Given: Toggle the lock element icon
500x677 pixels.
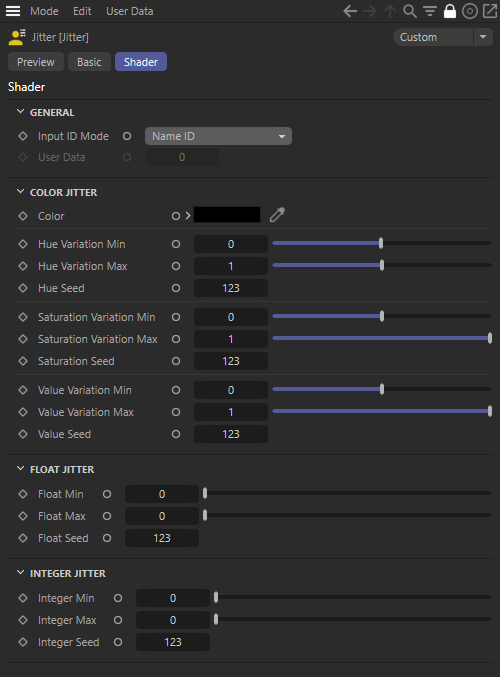Looking at the screenshot, I should click(449, 11).
